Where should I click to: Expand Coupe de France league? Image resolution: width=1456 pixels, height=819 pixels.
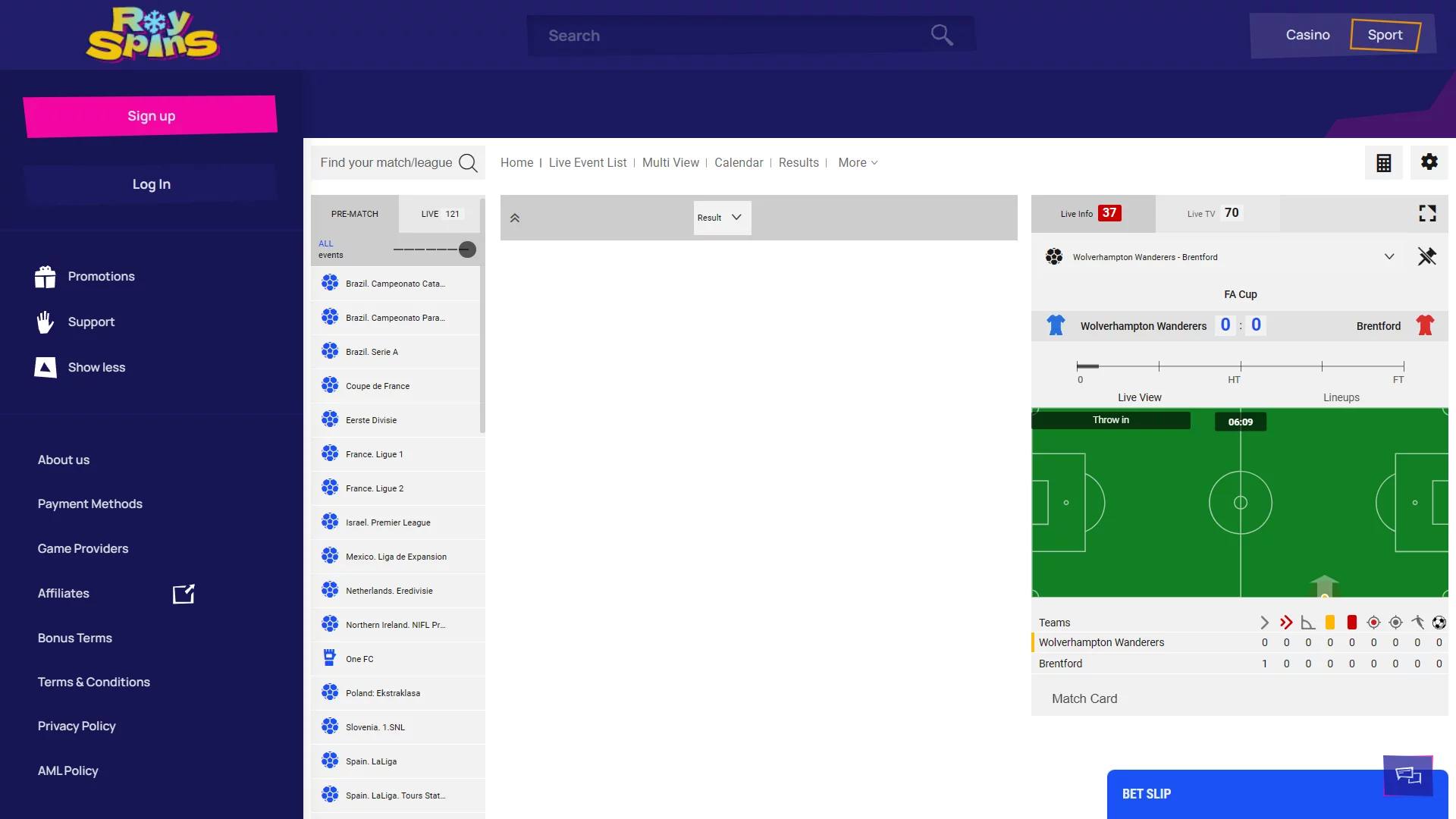click(397, 386)
